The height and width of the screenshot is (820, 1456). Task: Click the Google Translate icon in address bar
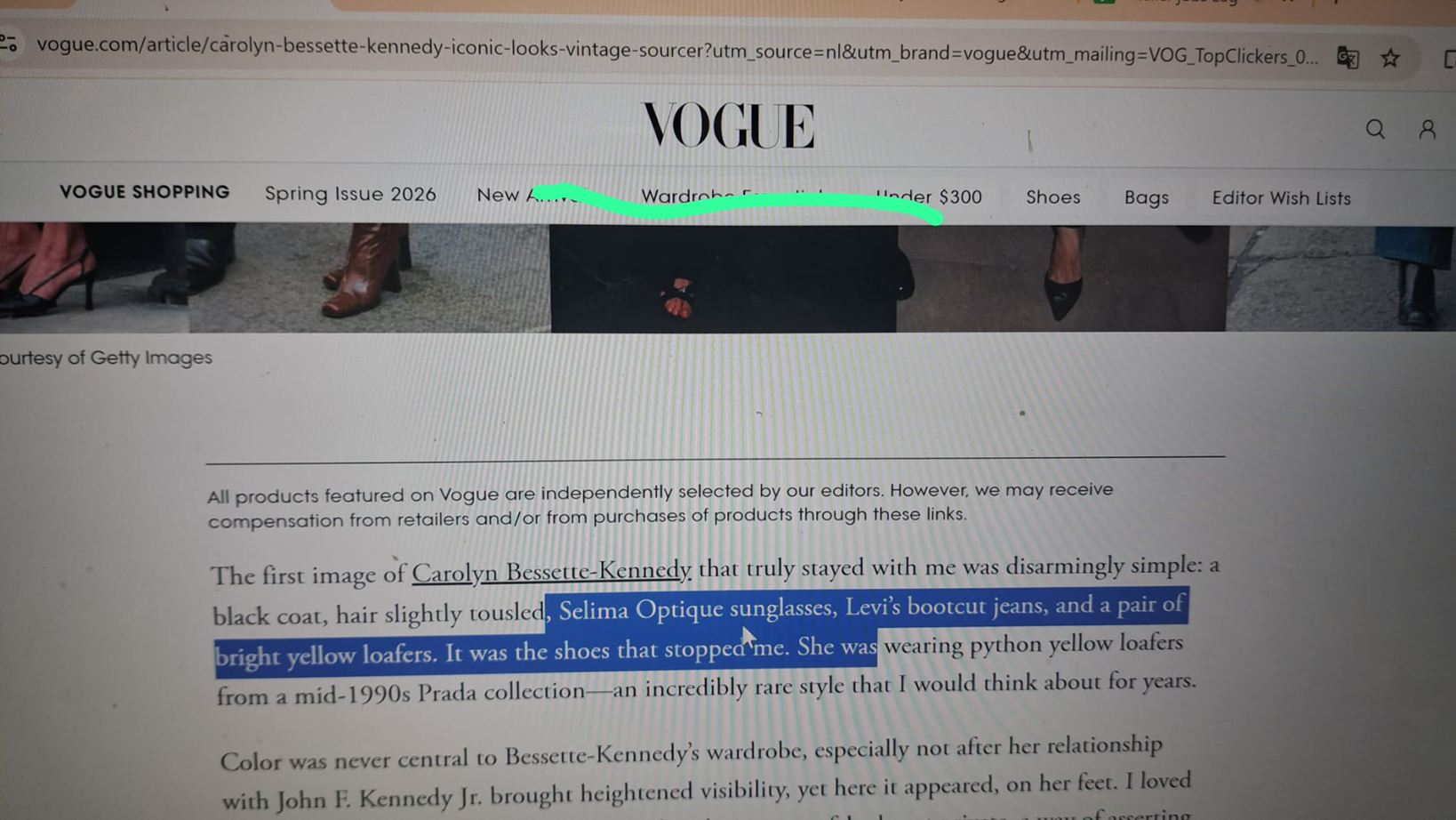[x=1348, y=58]
